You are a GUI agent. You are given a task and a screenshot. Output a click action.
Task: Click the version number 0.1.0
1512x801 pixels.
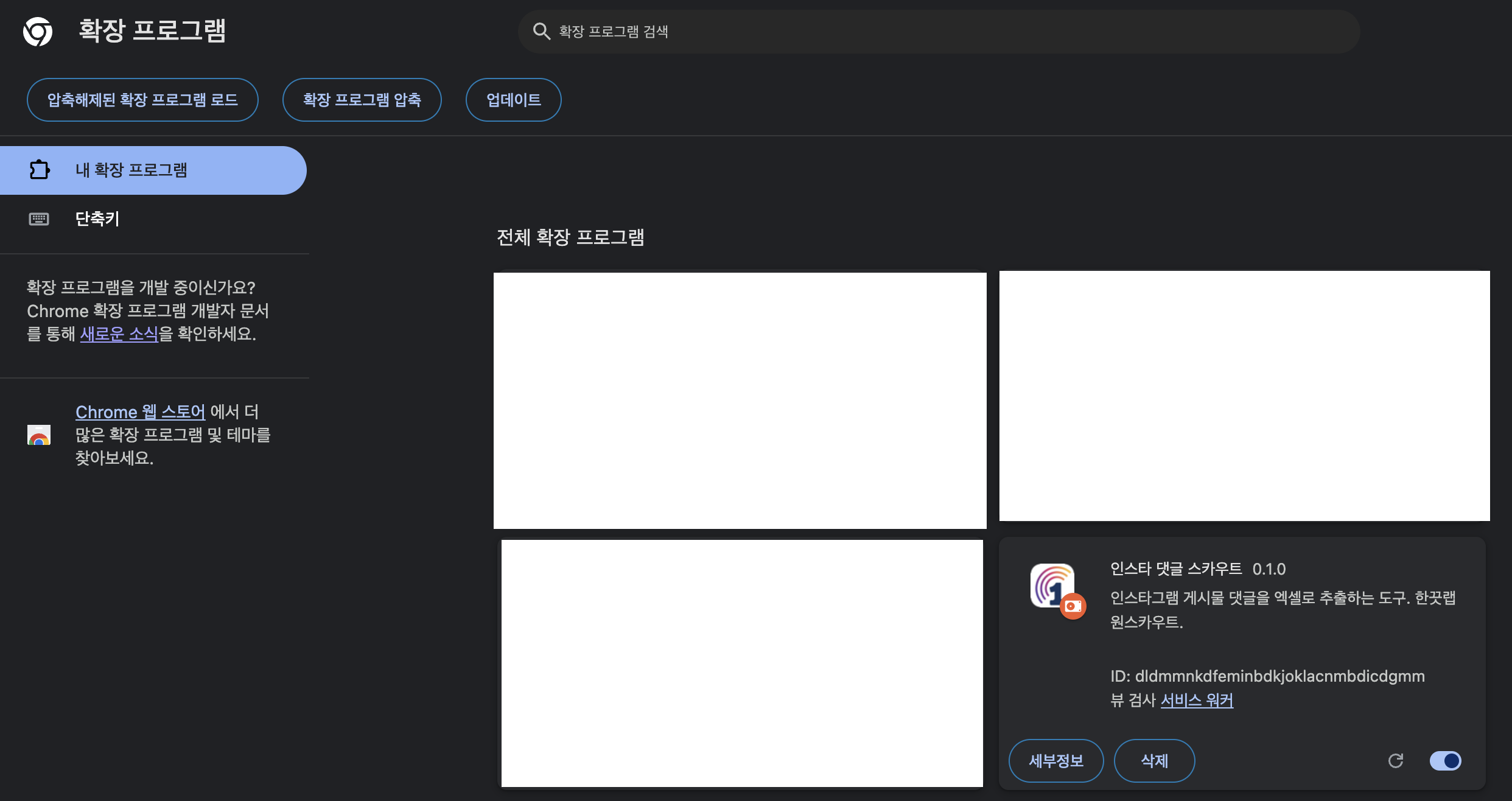1269,569
